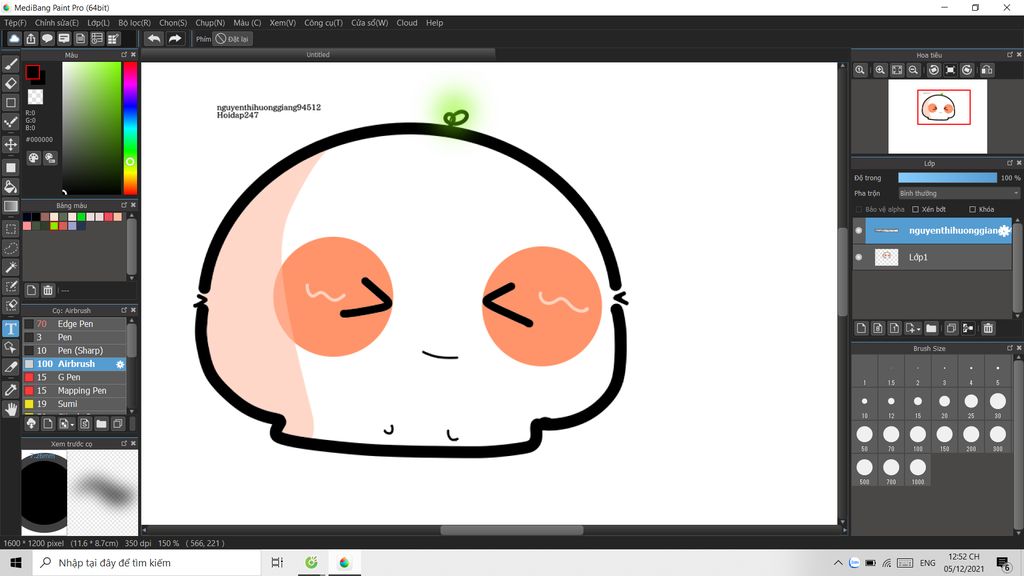
Task: Open settings gear of nguyenthihuonggiang layer
Action: [1004, 231]
